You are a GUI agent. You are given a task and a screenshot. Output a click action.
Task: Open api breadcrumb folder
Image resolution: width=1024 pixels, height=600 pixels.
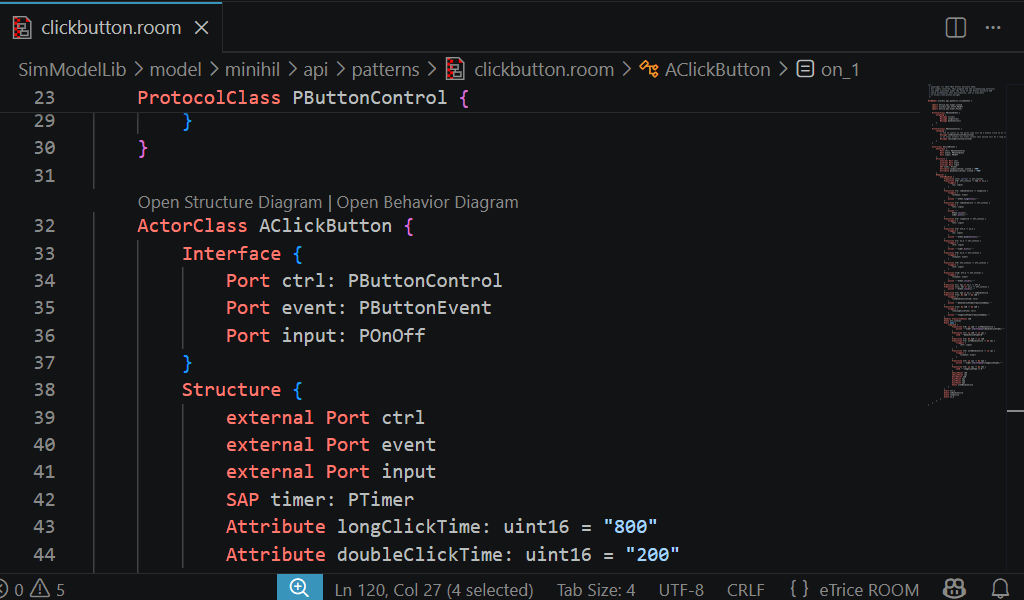[315, 69]
